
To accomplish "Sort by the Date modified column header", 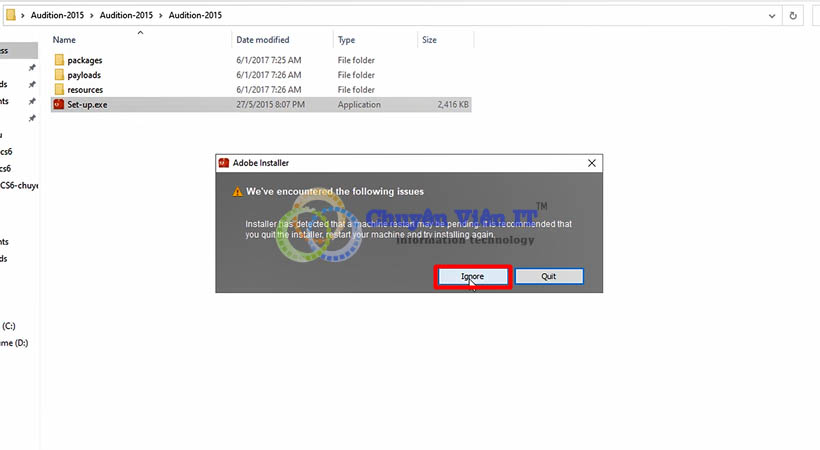I will point(263,40).
